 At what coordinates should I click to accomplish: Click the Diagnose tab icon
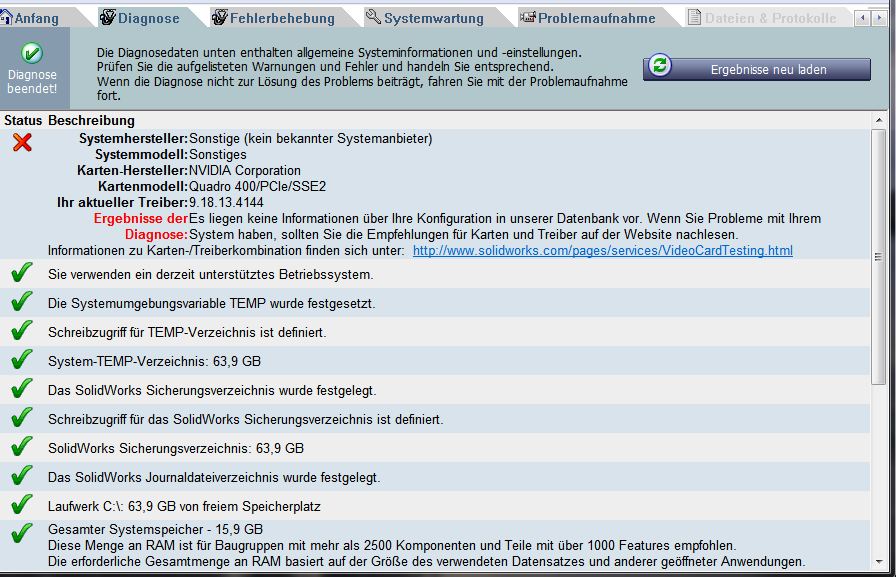(107, 17)
